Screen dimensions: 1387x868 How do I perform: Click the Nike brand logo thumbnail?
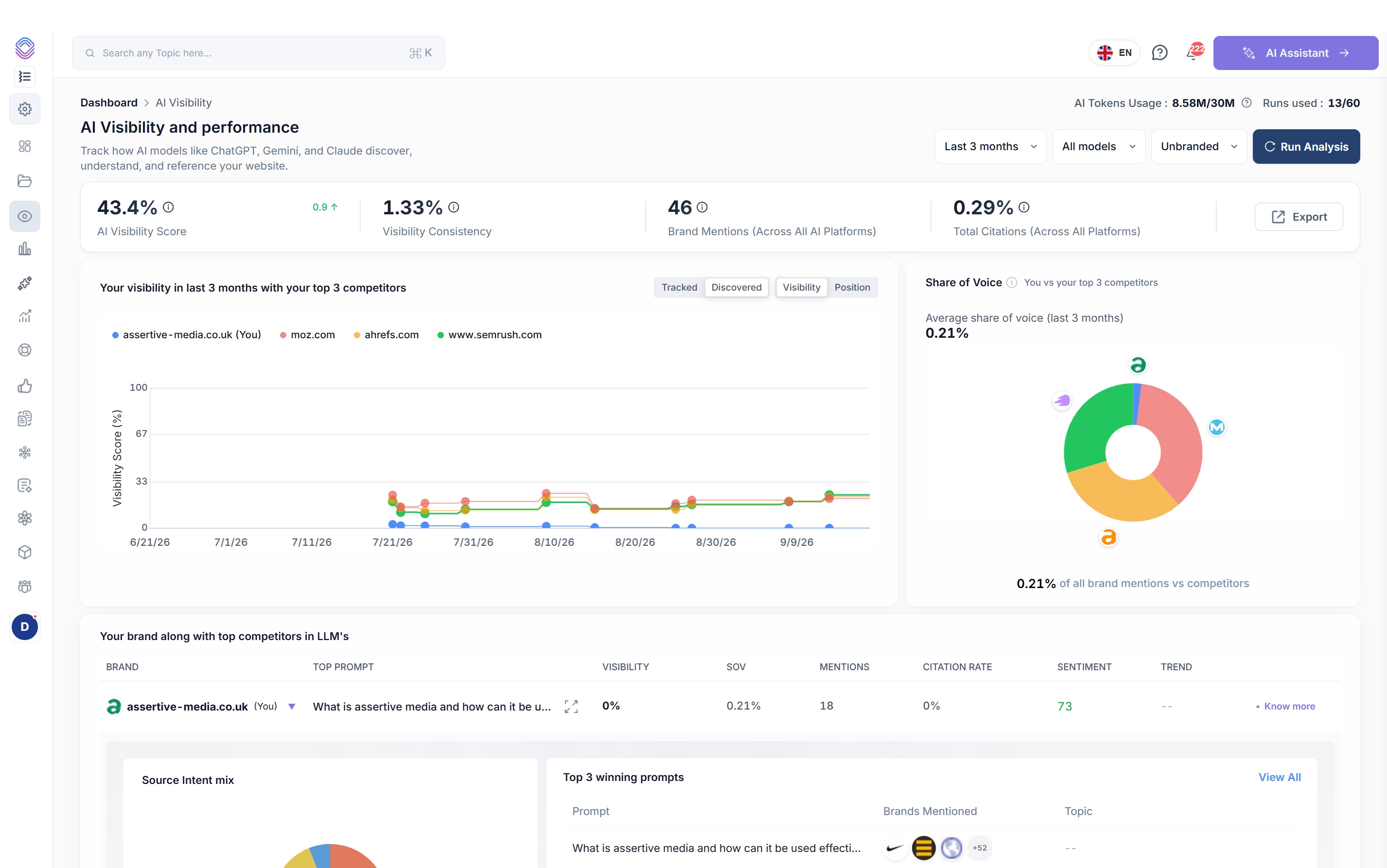(895, 848)
